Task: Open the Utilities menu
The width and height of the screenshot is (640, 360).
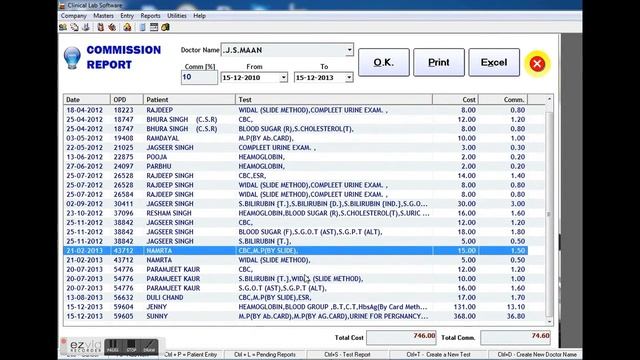Action: click(177, 16)
